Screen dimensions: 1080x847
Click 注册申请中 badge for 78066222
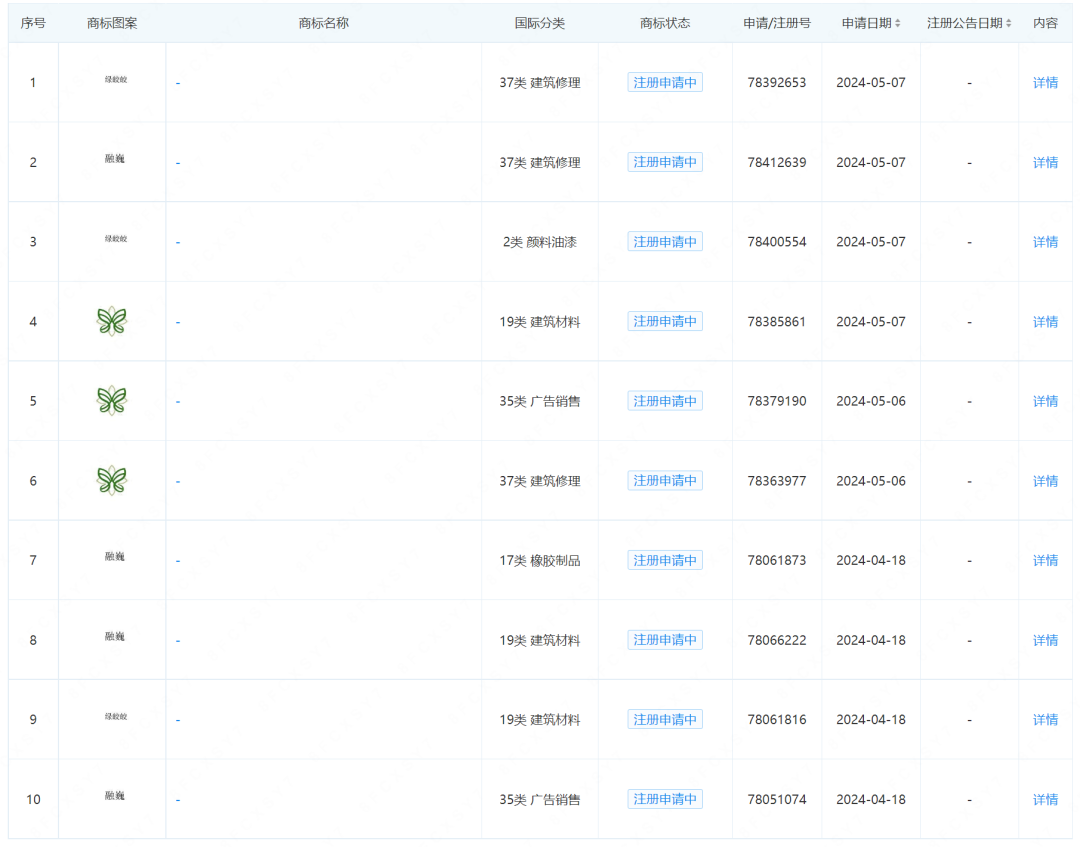point(665,640)
